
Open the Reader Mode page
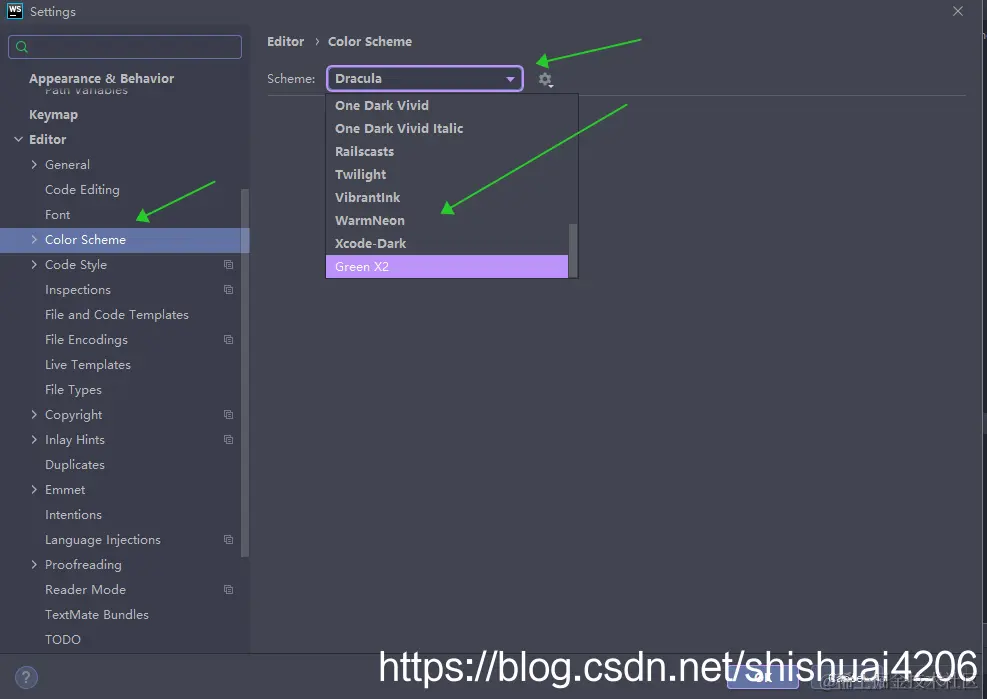tap(86, 589)
